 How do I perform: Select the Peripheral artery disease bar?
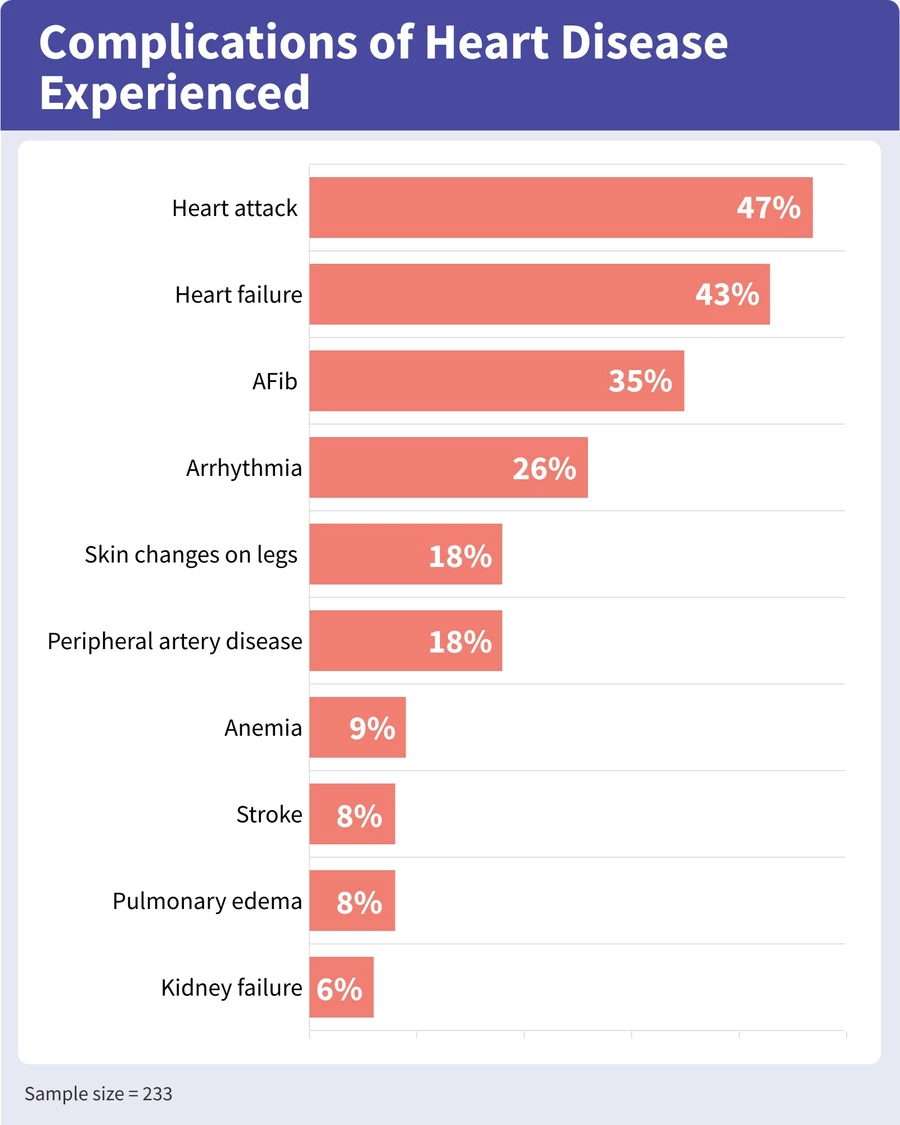click(405, 641)
